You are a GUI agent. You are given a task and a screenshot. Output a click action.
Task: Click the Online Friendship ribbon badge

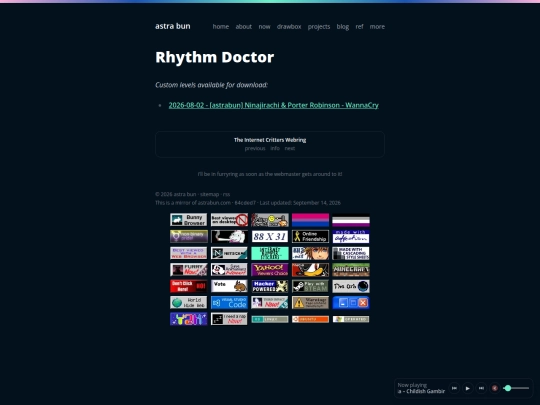[x=310, y=236]
